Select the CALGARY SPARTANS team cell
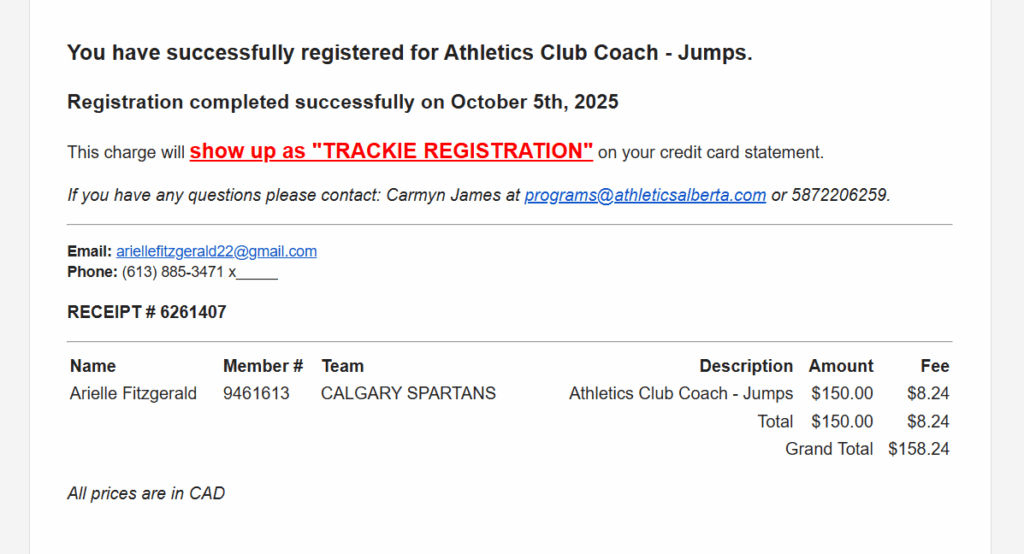The height and width of the screenshot is (554, 1024). point(408,393)
